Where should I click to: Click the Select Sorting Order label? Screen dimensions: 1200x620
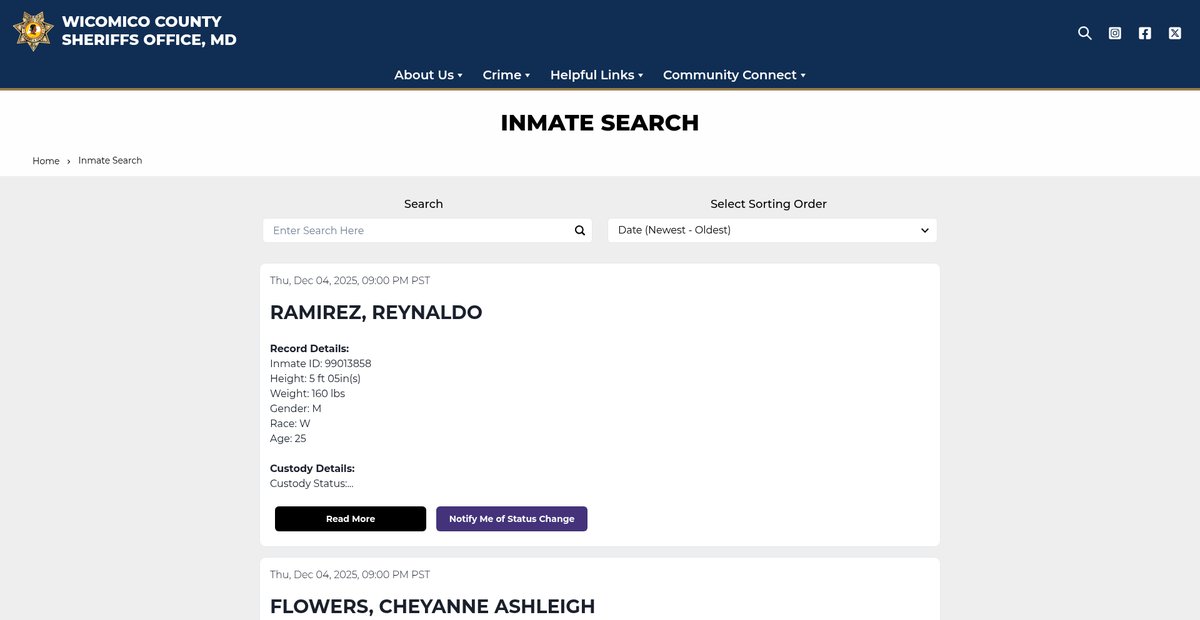(x=769, y=204)
